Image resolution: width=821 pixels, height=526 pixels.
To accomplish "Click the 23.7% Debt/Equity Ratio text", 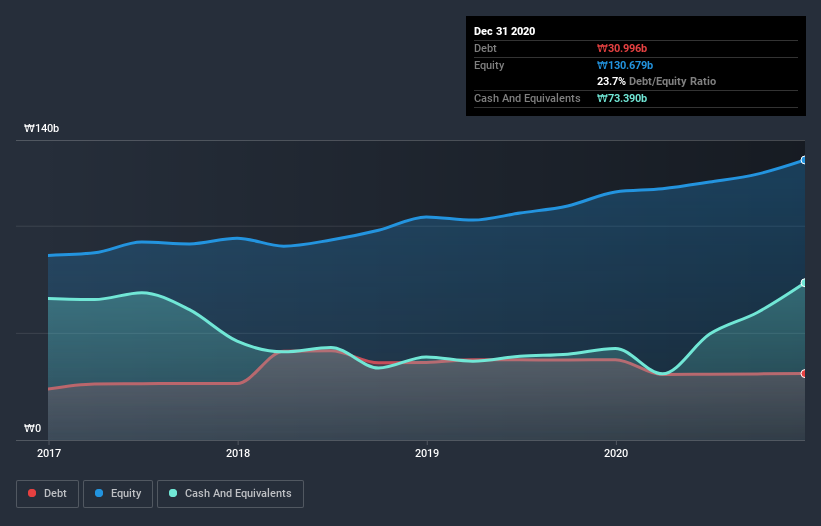I will click(x=657, y=81).
